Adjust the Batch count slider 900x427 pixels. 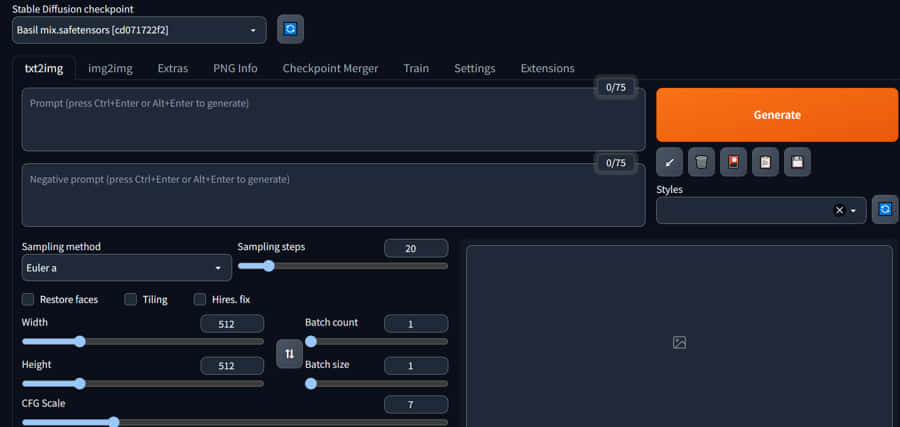tap(377, 342)
